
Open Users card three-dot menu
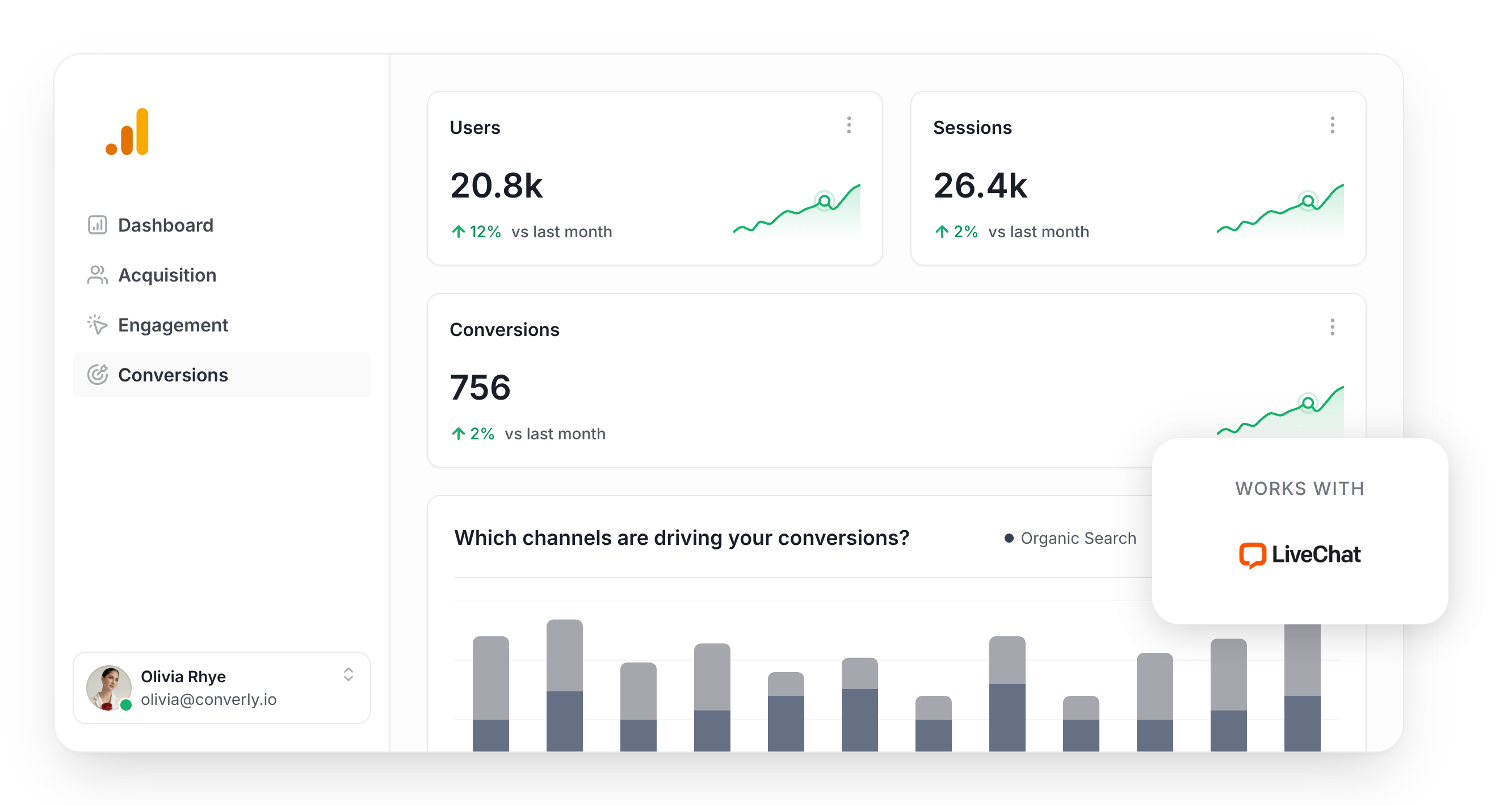(849, 125)
